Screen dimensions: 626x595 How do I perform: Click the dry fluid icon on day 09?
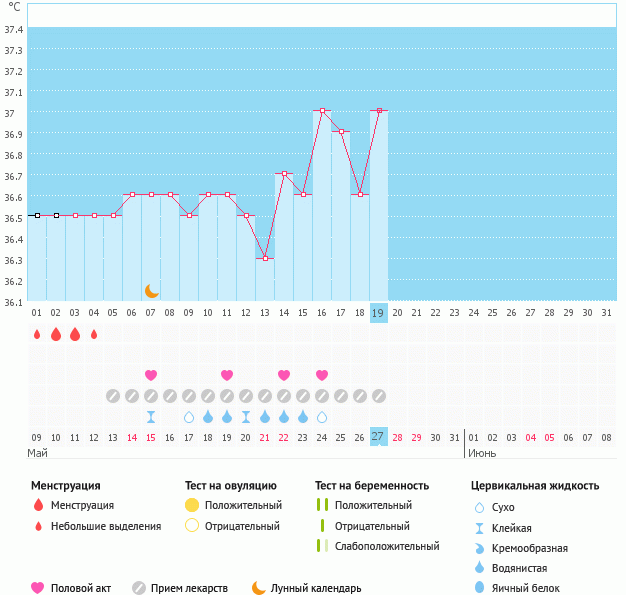pyautogui.click(x=189, y=417)
